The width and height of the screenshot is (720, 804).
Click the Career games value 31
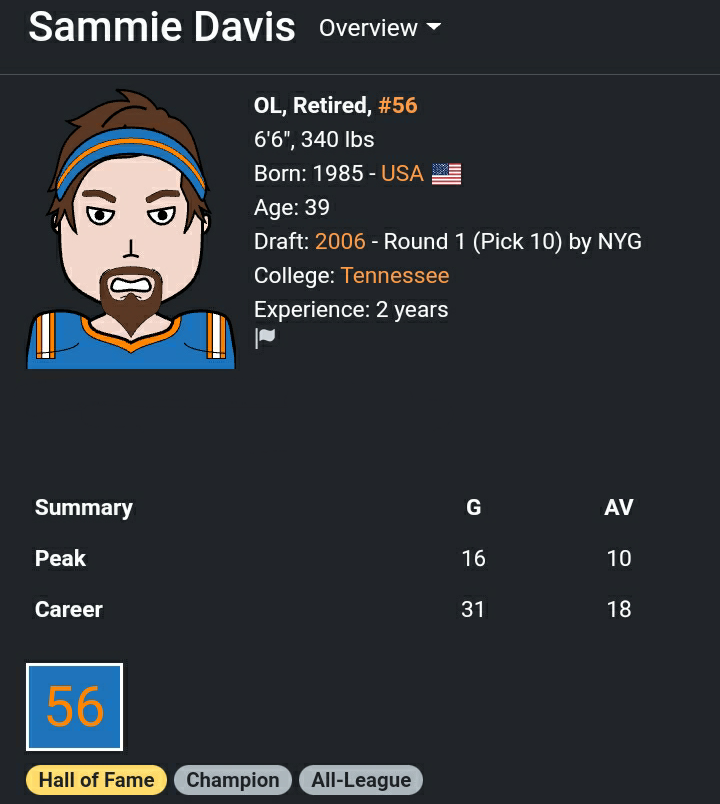click(x=473, y=610)
